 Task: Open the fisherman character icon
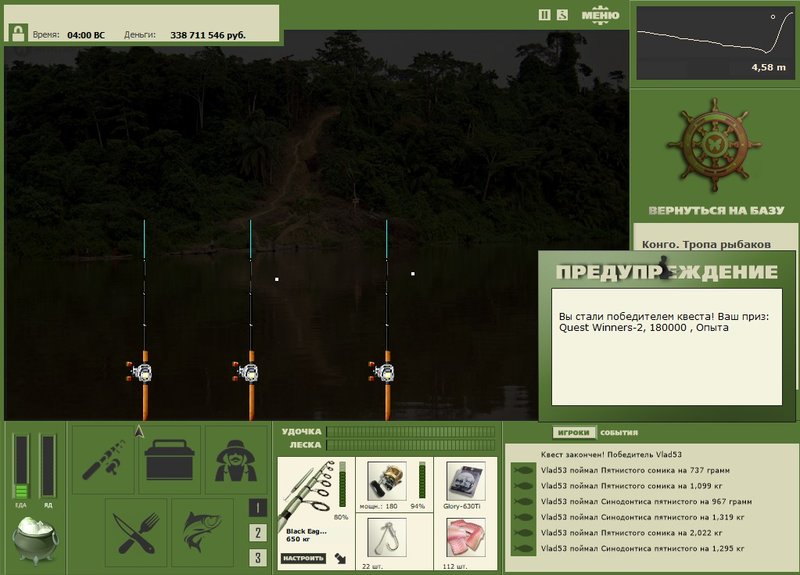[236, 460]
